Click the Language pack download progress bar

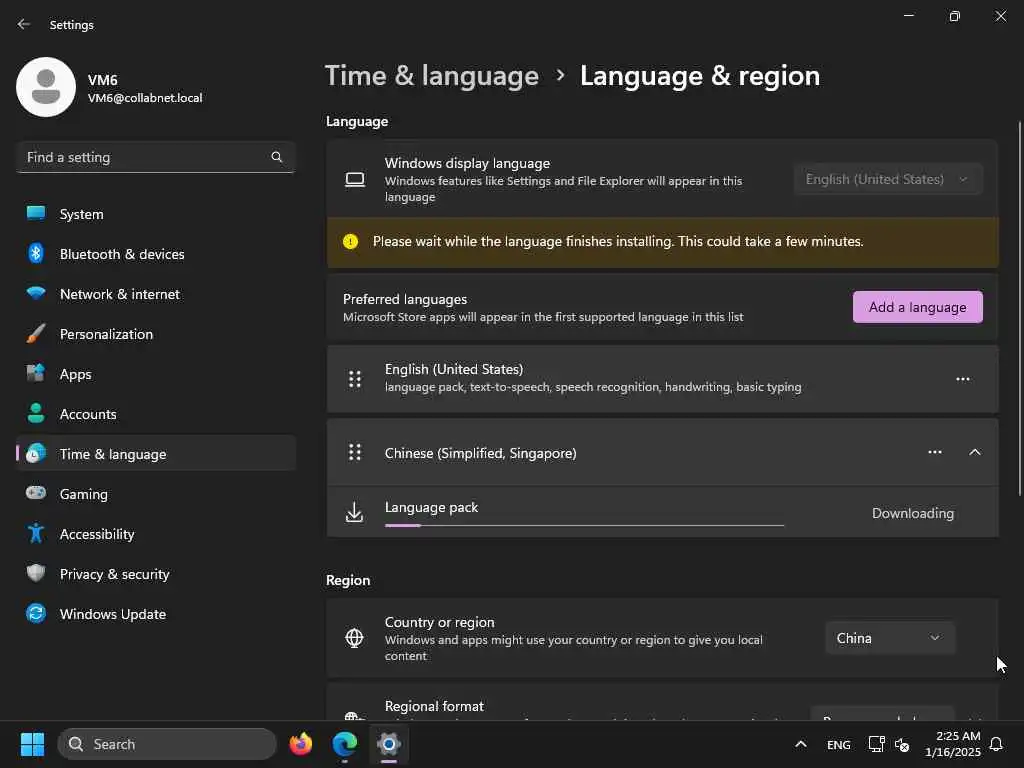[584, 525]
